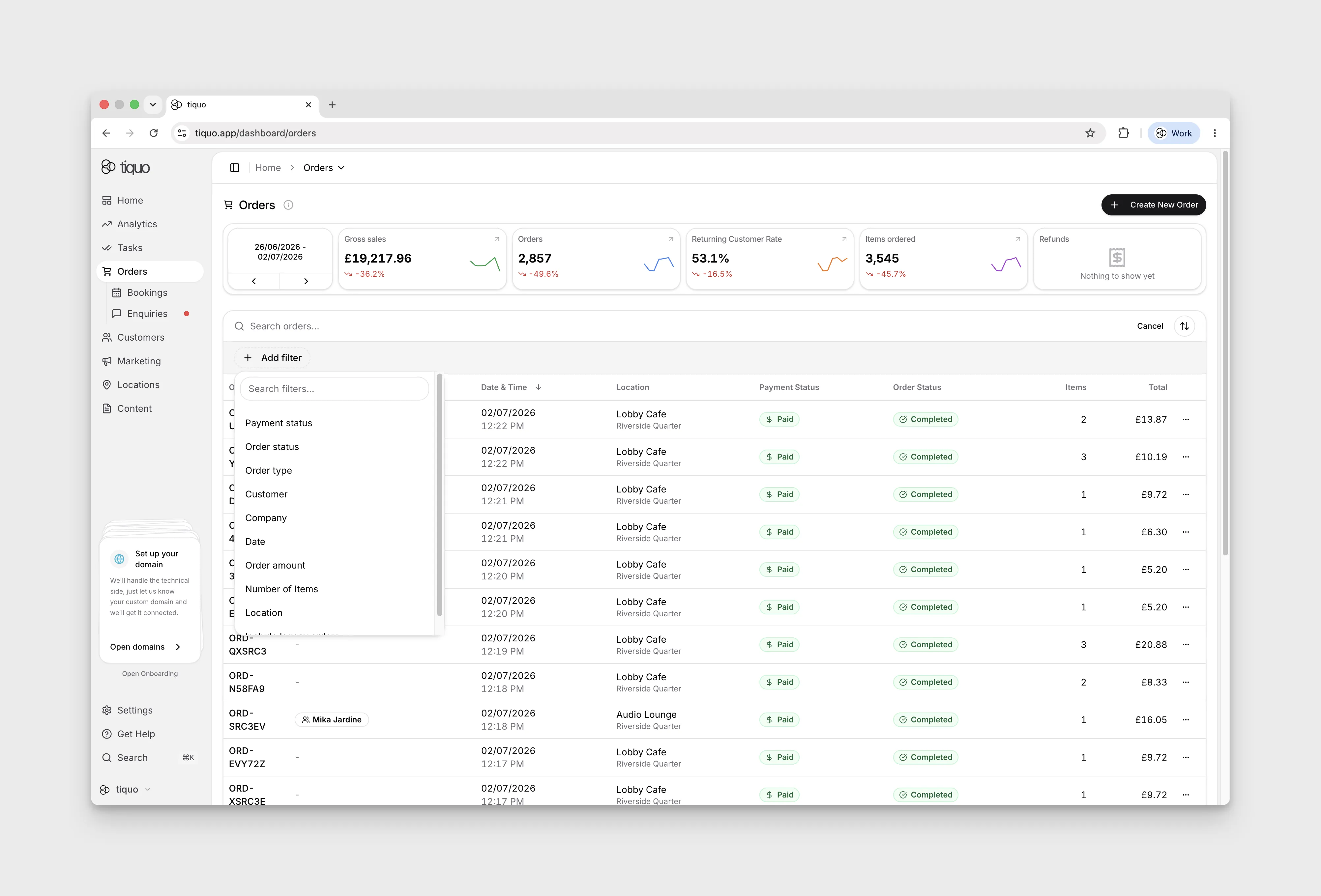
Task: Expand the Orders metric card arrow
Action: pyautogui.click(x=671, y=239)
